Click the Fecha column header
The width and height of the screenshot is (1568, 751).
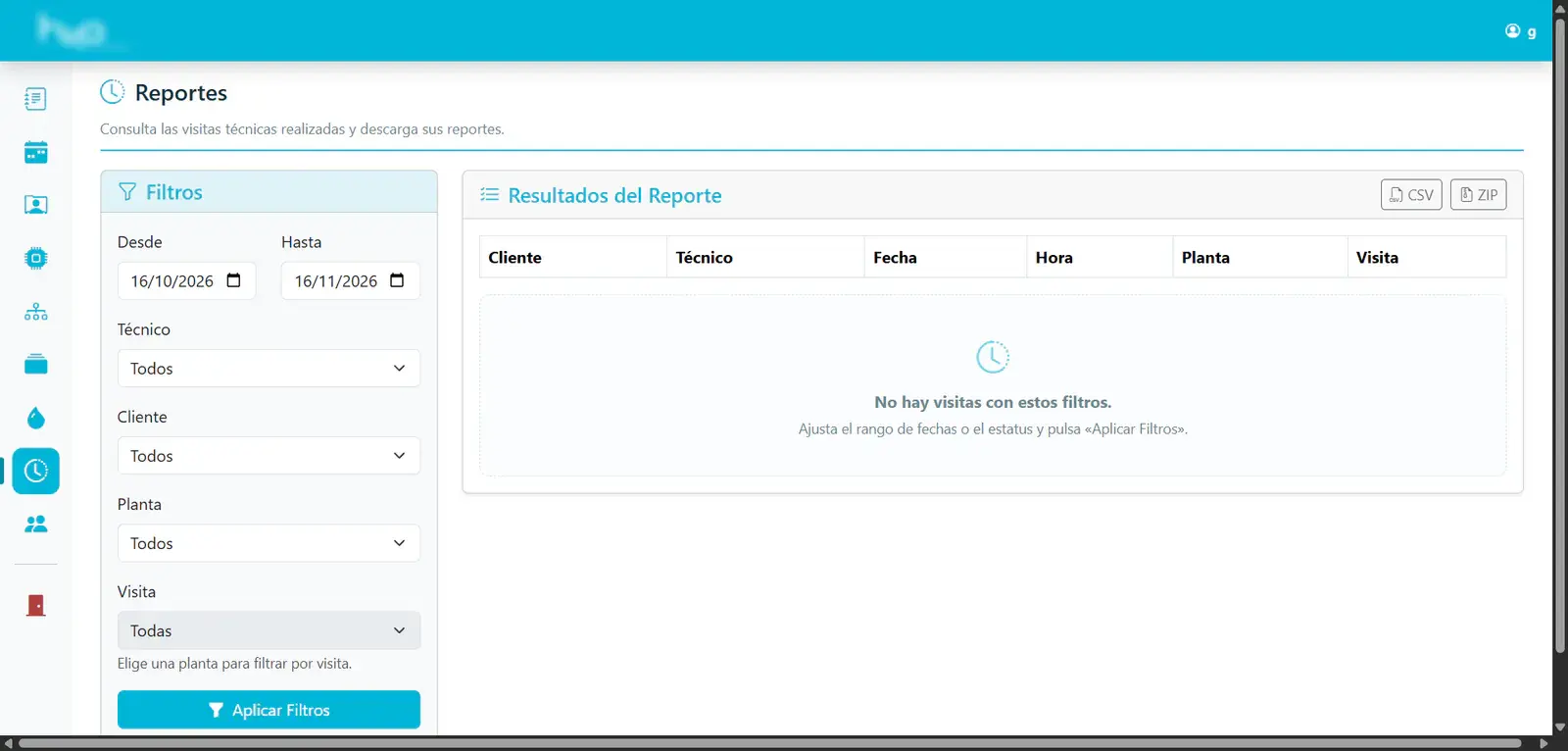click(x=945, y=257)
